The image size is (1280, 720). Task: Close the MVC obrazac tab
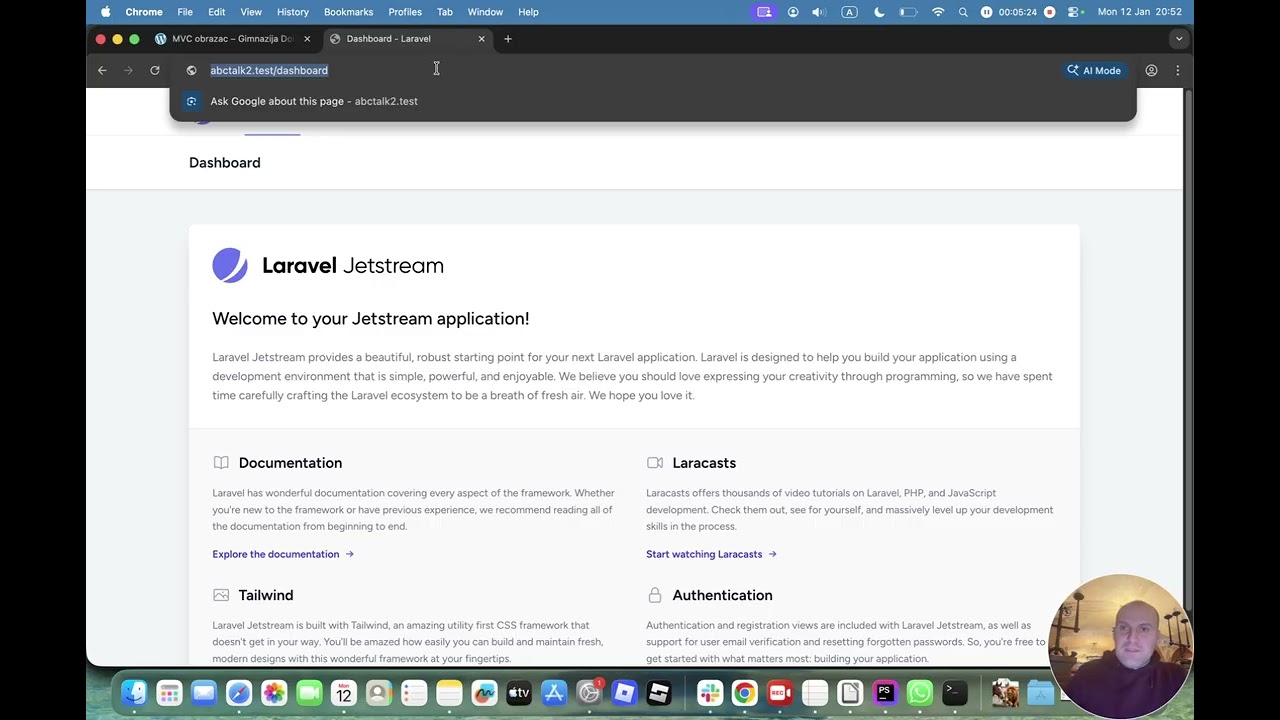(307, 39)
